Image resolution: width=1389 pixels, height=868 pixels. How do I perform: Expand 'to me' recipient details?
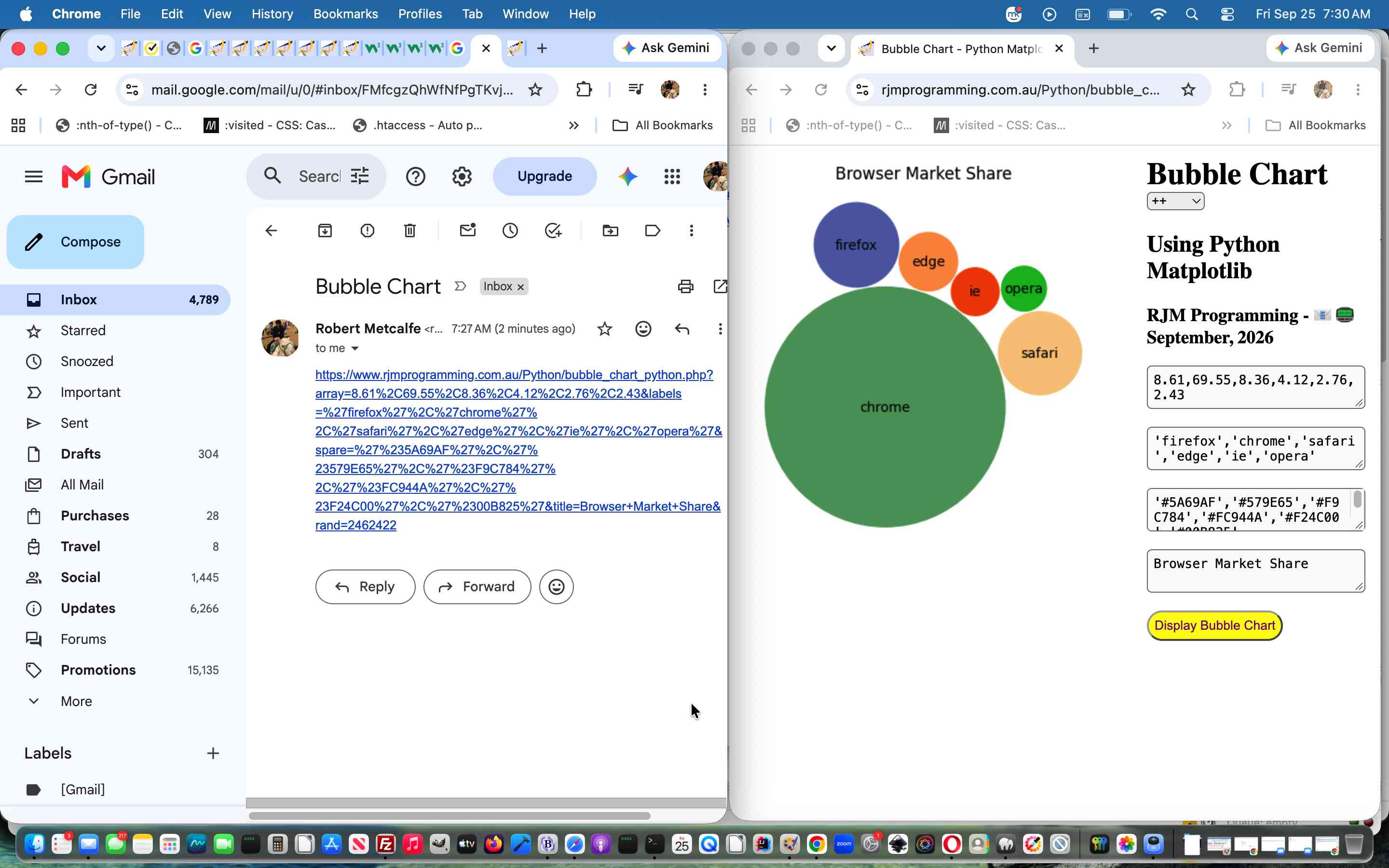(x=355, y=349)
